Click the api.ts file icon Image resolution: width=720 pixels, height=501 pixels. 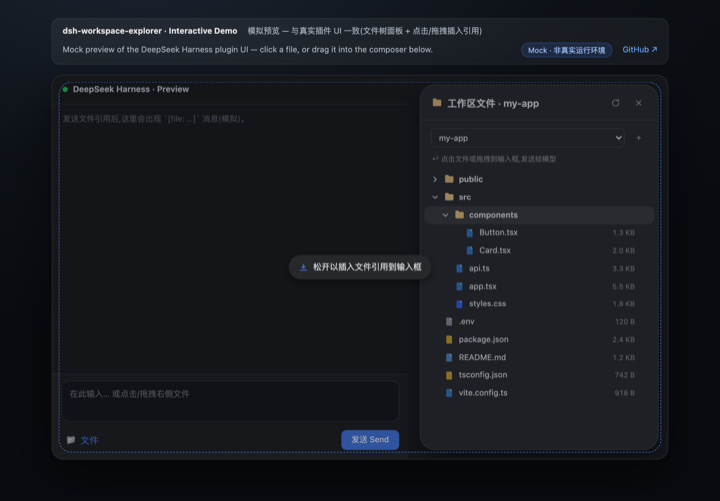[459, 268]
